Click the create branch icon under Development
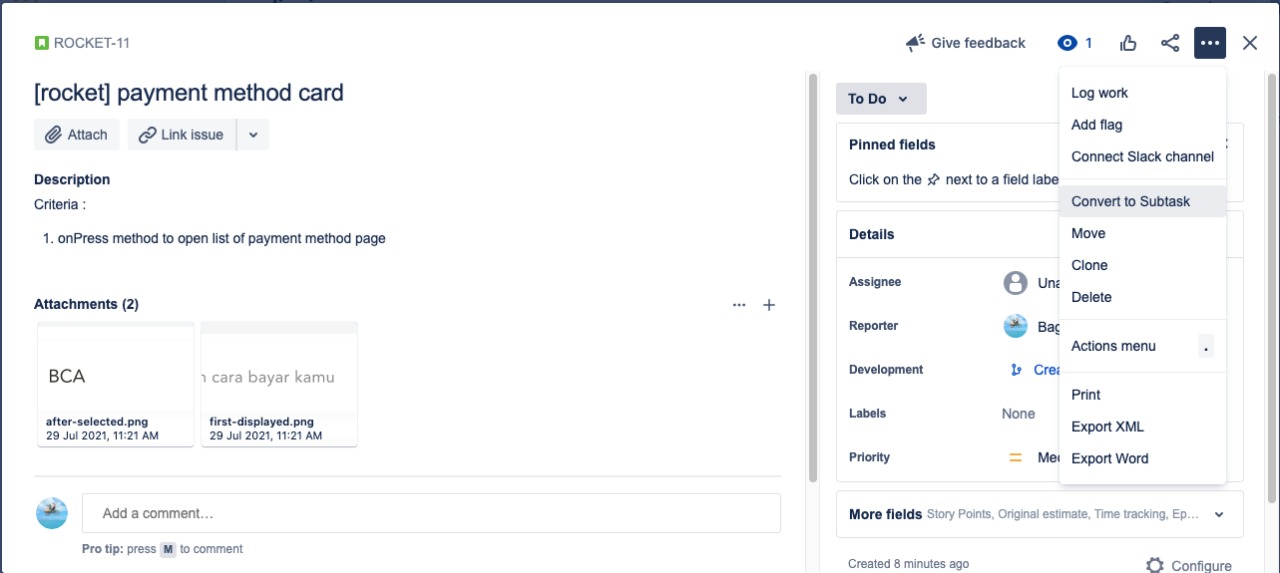The height and width of the screenshot is (573, 1280). click(x=1016, y=370)
